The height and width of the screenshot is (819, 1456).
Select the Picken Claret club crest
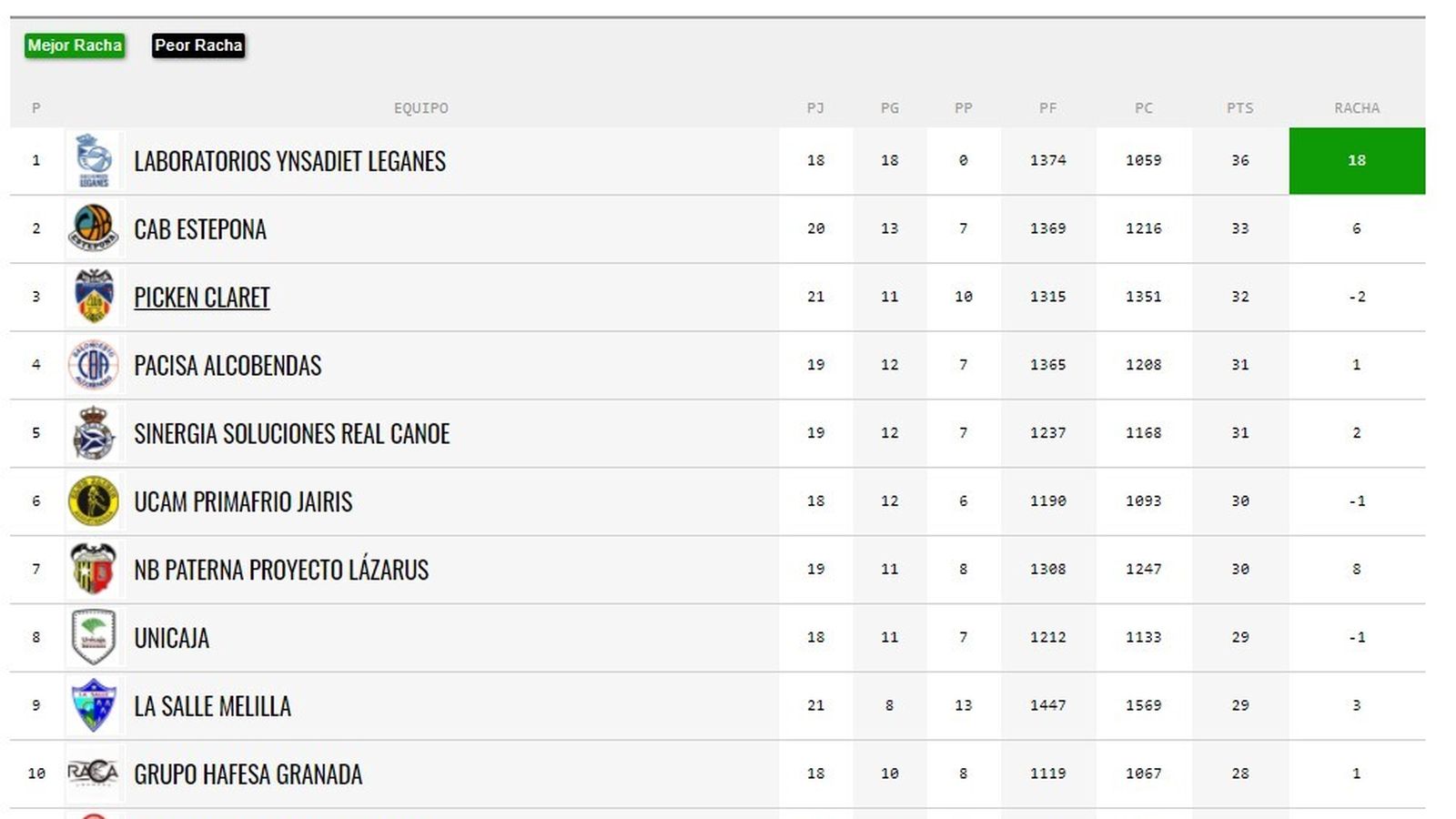tap(95, 297)
